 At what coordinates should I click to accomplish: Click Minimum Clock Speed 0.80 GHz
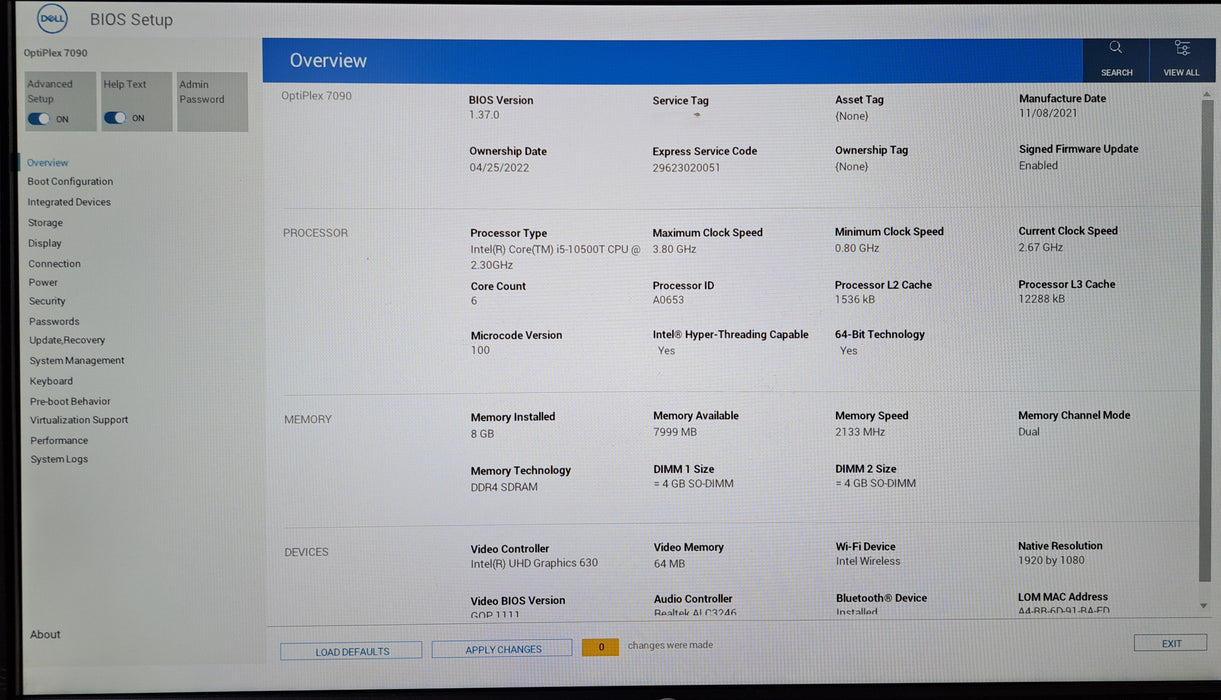(x=857, y=248)
